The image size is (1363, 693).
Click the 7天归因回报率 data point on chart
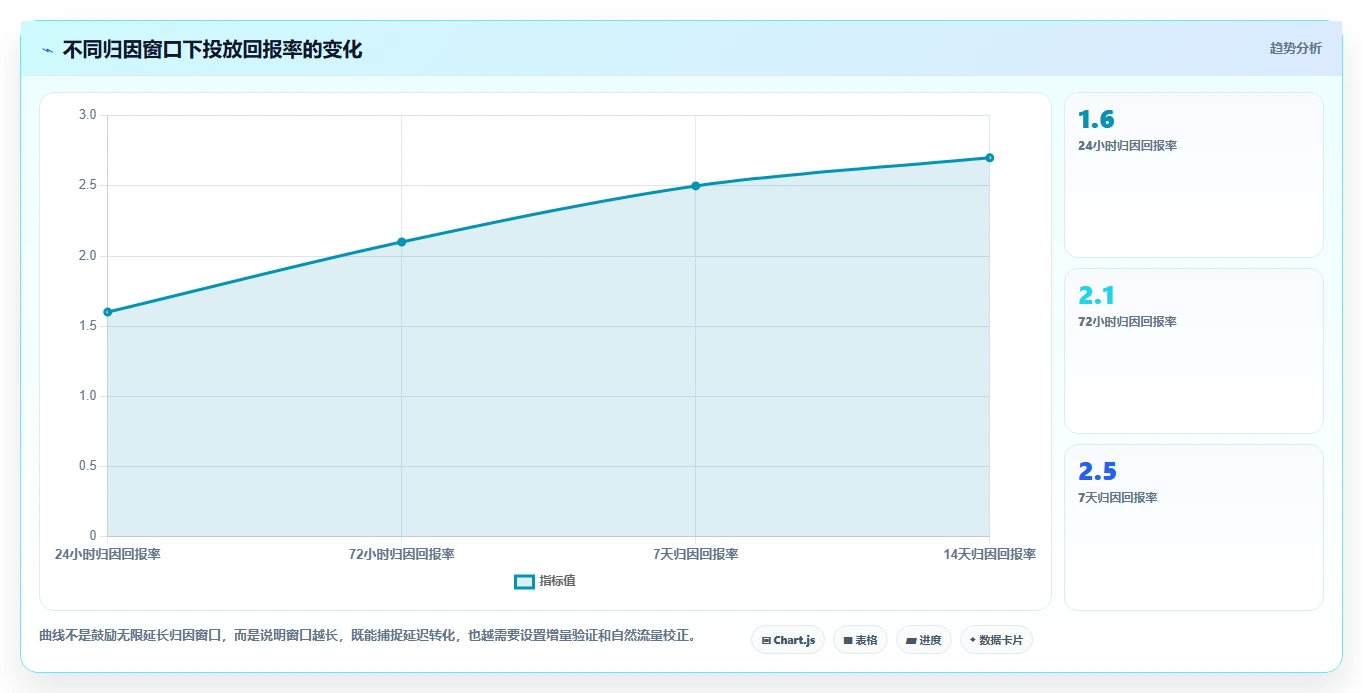[x=695, y=186]
